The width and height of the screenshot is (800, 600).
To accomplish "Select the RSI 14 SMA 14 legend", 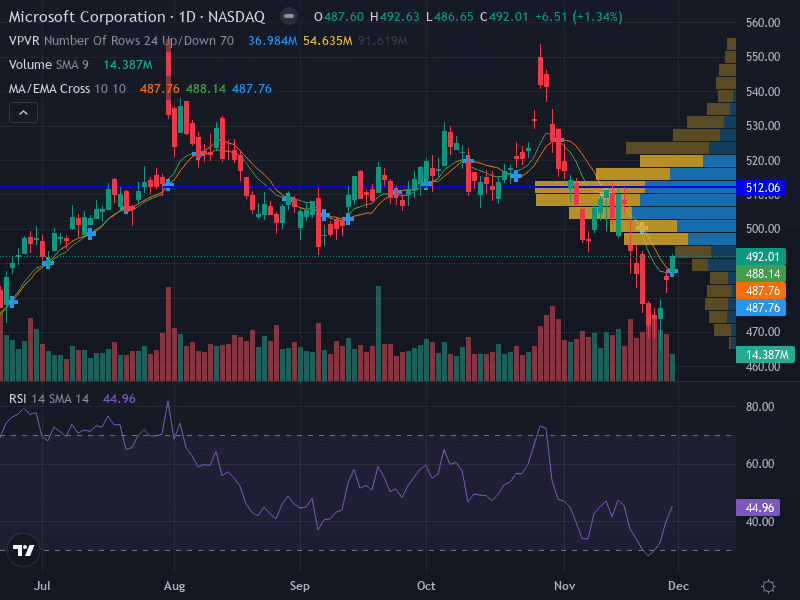I will tap(49, 398).
